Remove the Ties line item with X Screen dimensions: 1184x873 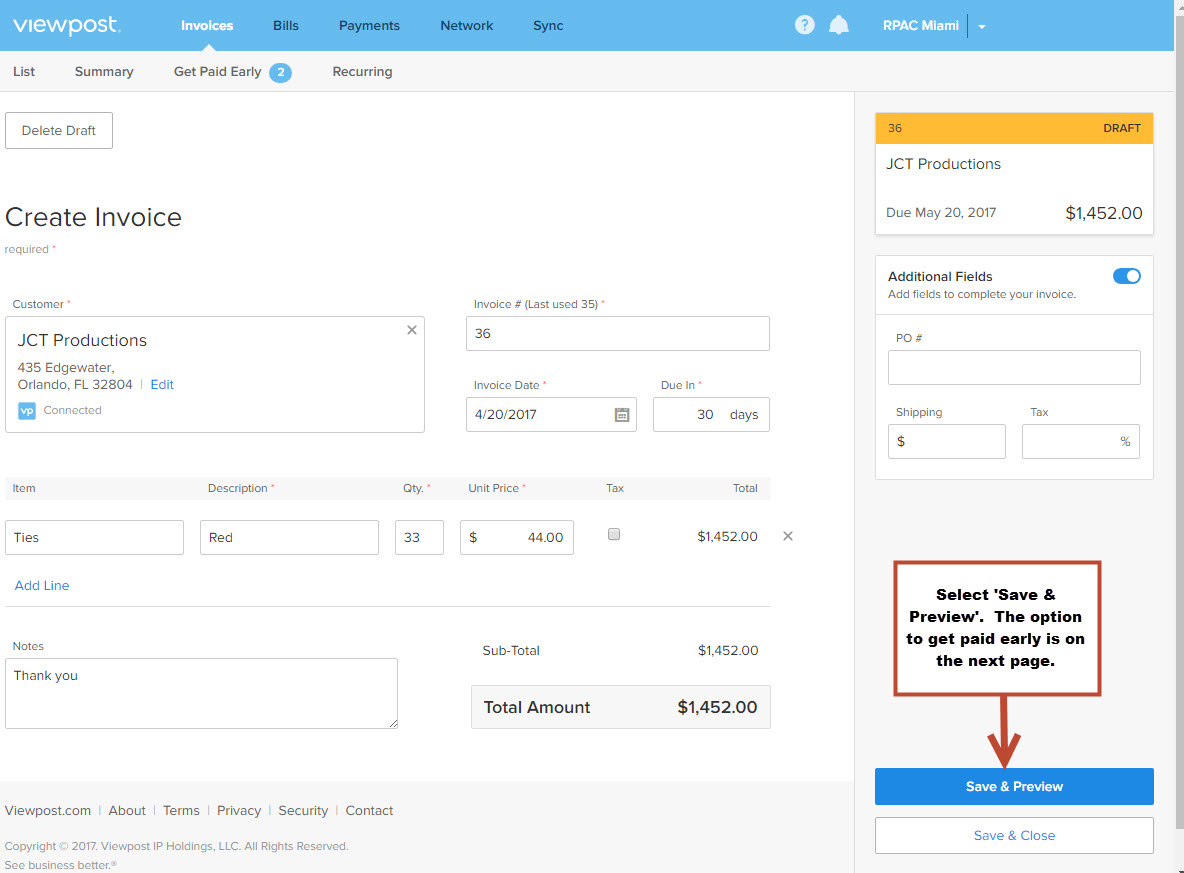click(788, 536)
